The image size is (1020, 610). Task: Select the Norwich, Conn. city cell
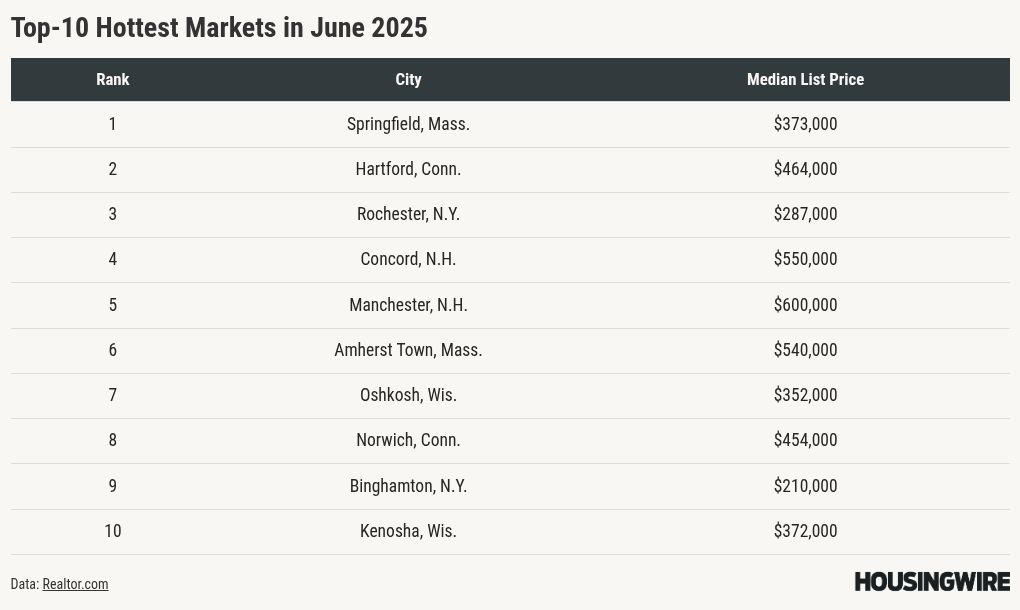(x=408, y=440)
